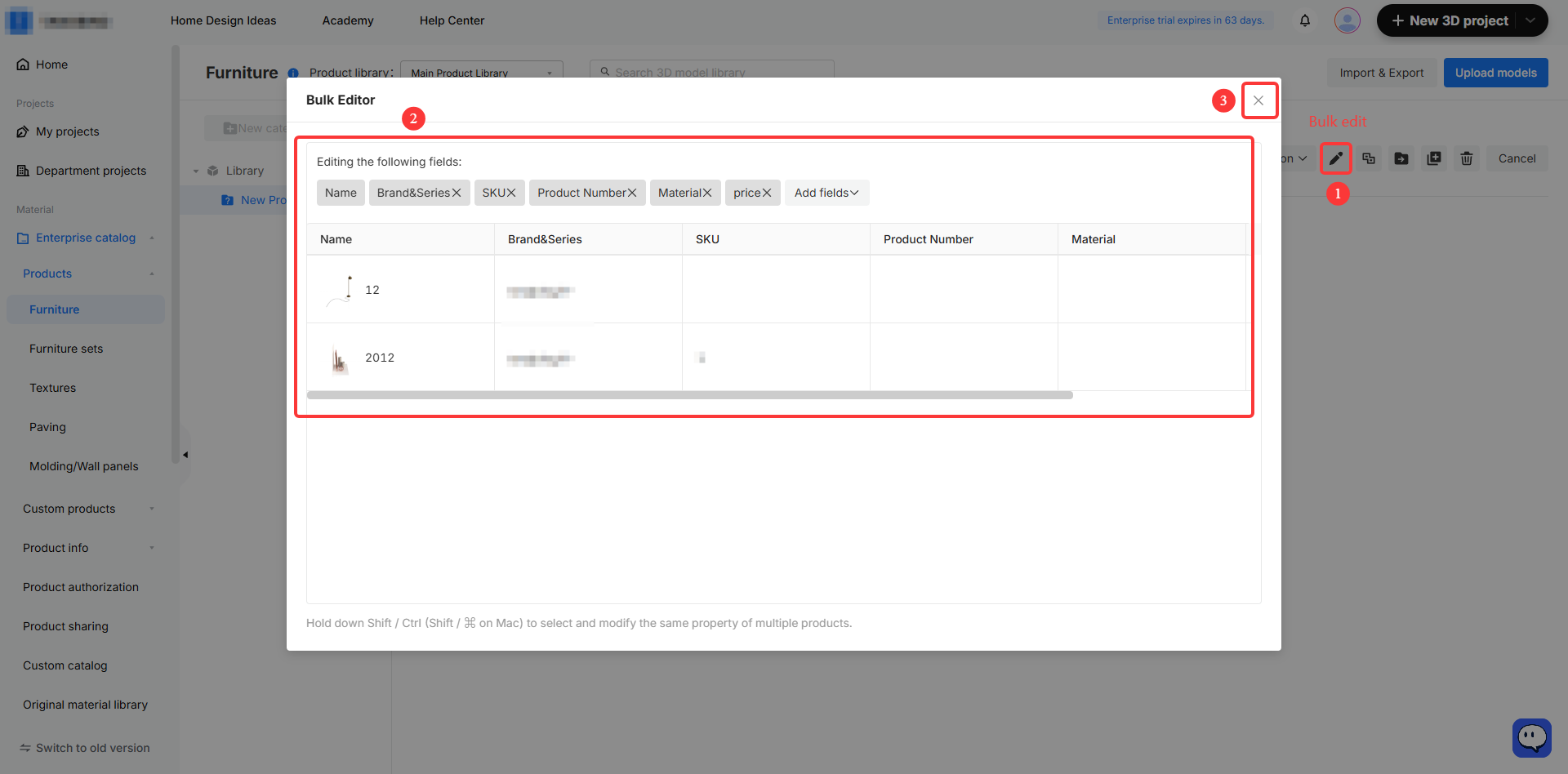Collapse the Library tree node
1568x774 pixels.
click(196, 171)
